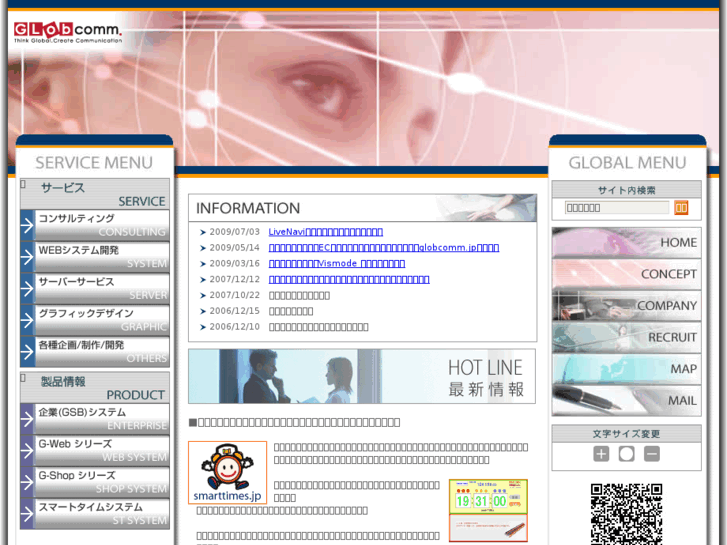Click the arrow icon beside Graphic design
The width and height of the screenshot is (727, 545).
[27, 320]
